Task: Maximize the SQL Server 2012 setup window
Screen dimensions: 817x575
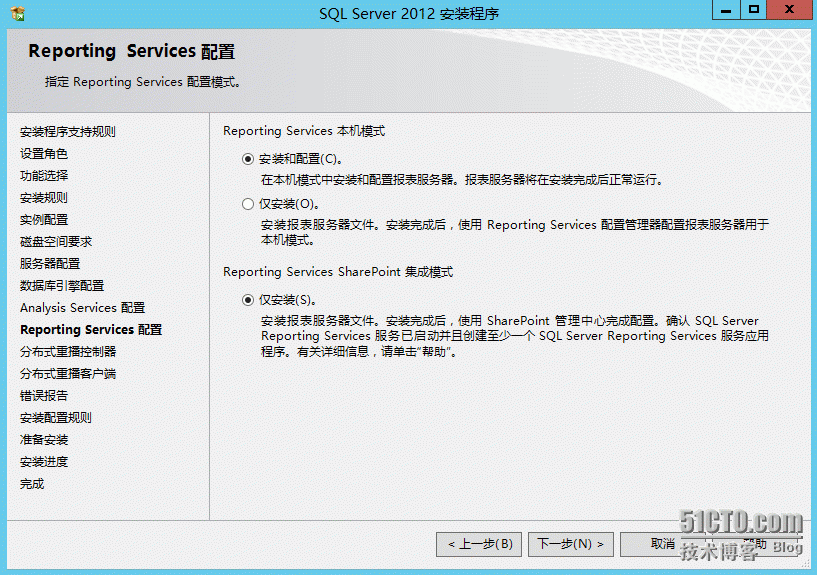Action: [753, 10]
